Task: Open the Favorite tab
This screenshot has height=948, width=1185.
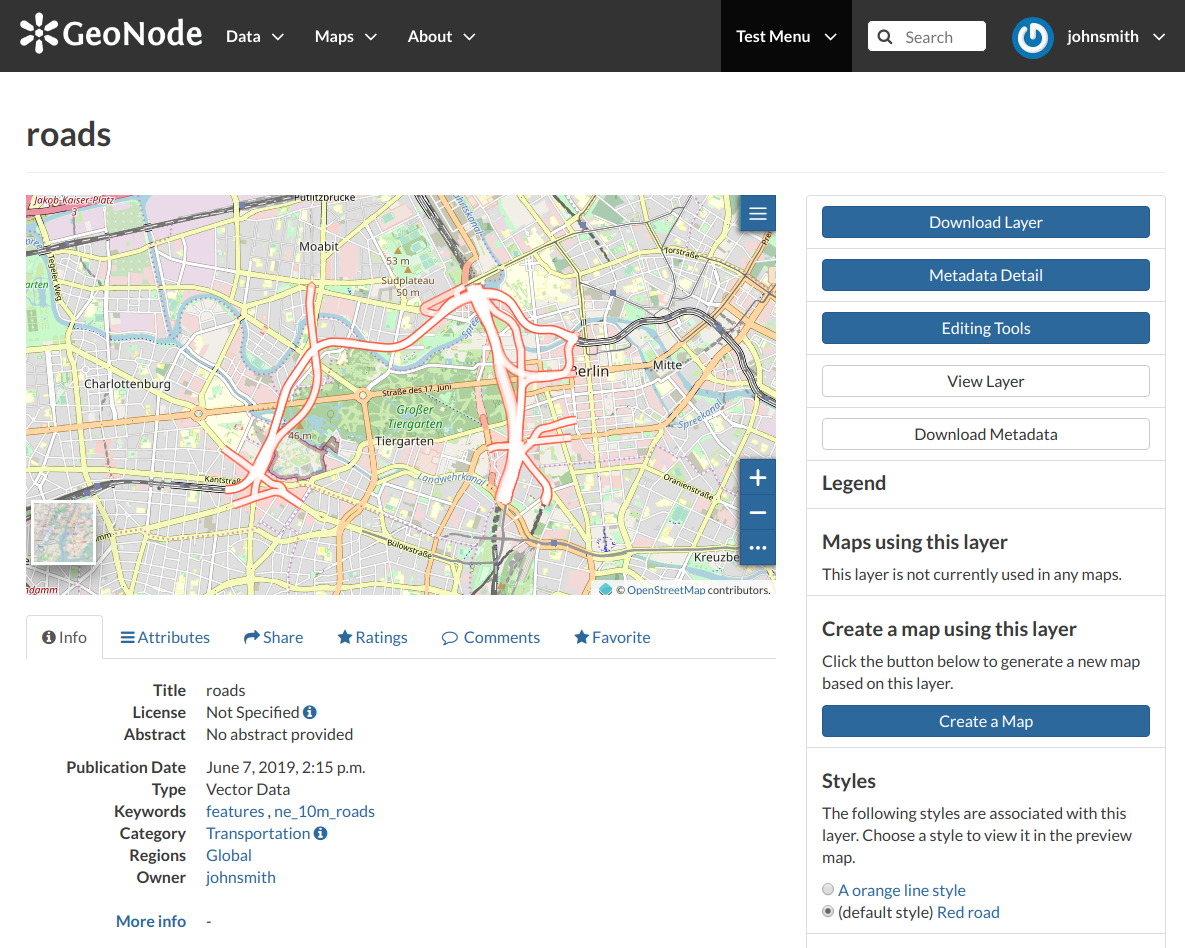Action: point(612,637)
